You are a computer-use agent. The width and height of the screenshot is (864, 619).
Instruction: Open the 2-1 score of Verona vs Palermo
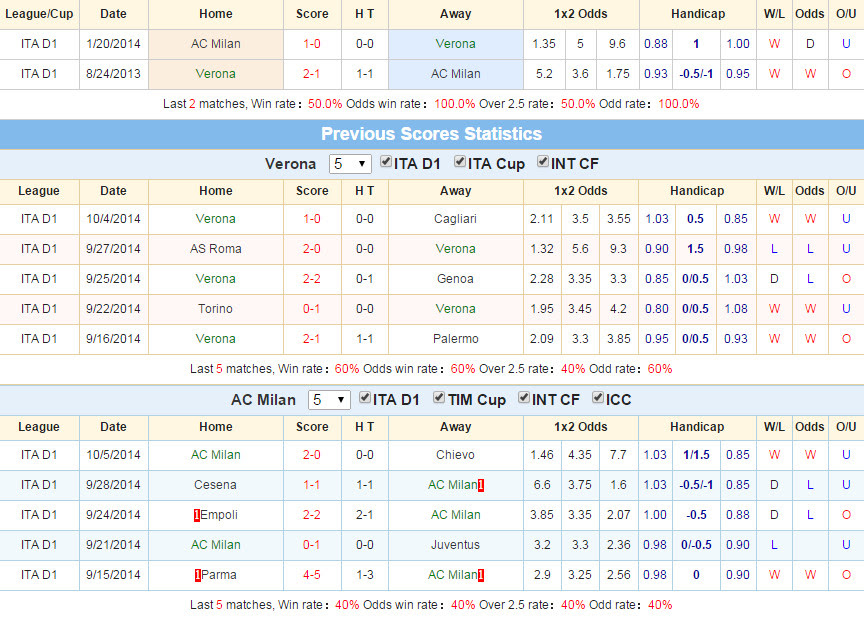(312, 338)
